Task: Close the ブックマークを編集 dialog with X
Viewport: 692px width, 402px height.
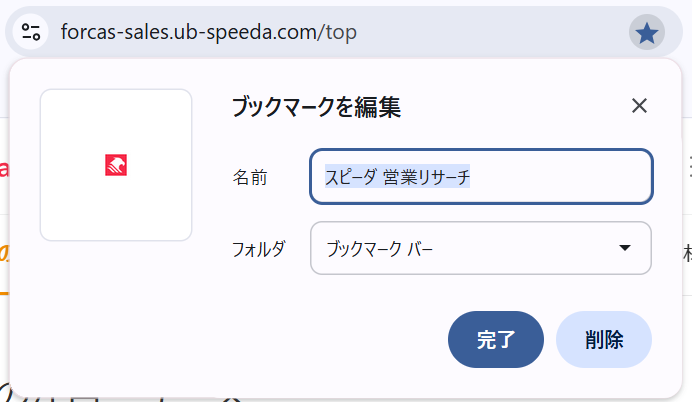Action: 640,106
